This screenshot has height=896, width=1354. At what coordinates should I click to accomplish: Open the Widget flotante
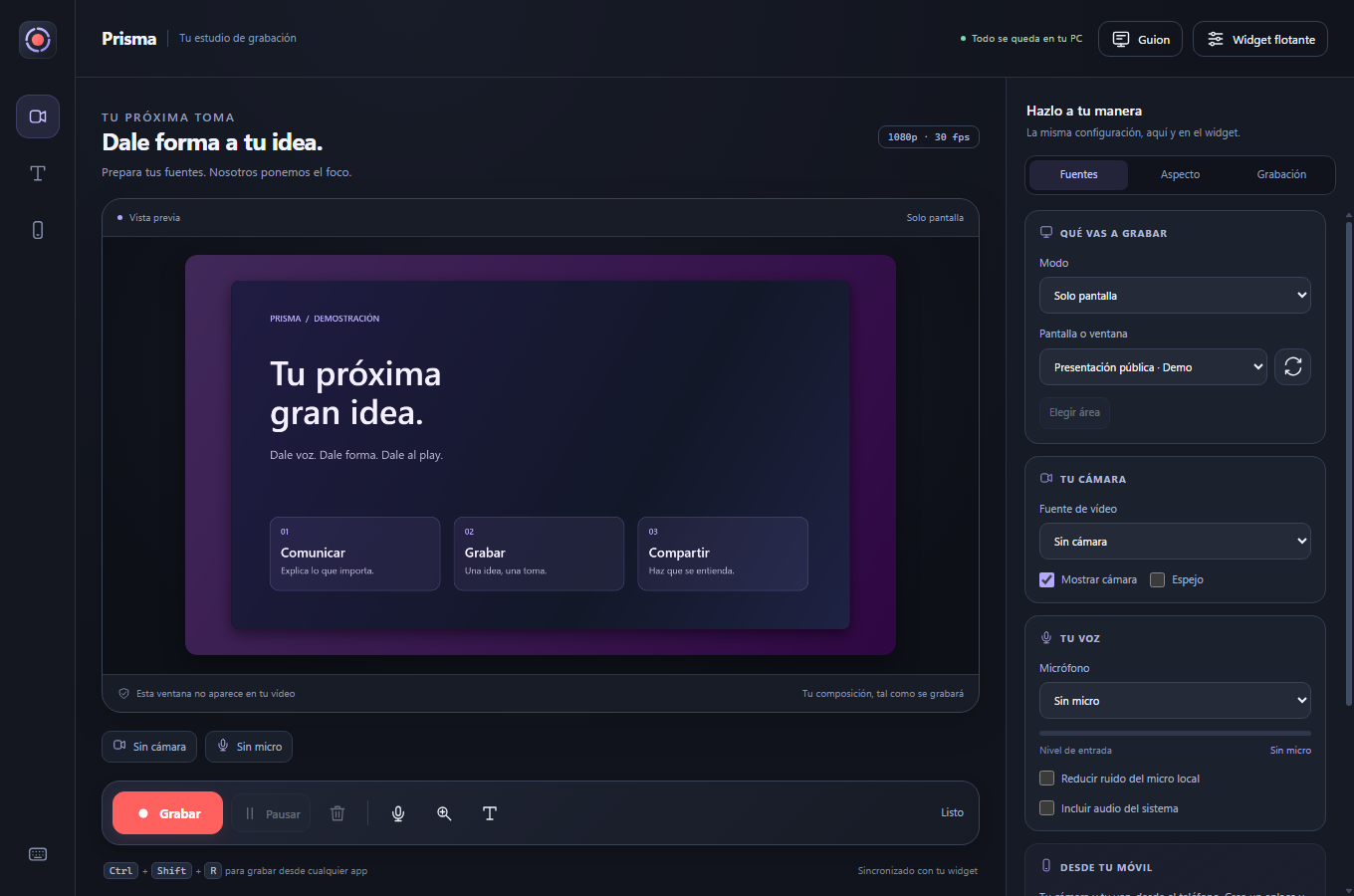point(1259,39)
